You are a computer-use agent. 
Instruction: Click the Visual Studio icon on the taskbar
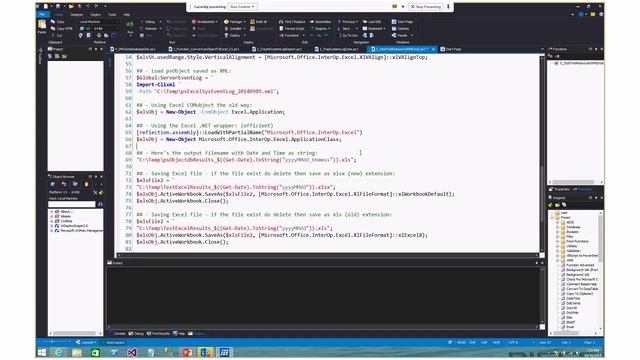[x=132, y=352]
